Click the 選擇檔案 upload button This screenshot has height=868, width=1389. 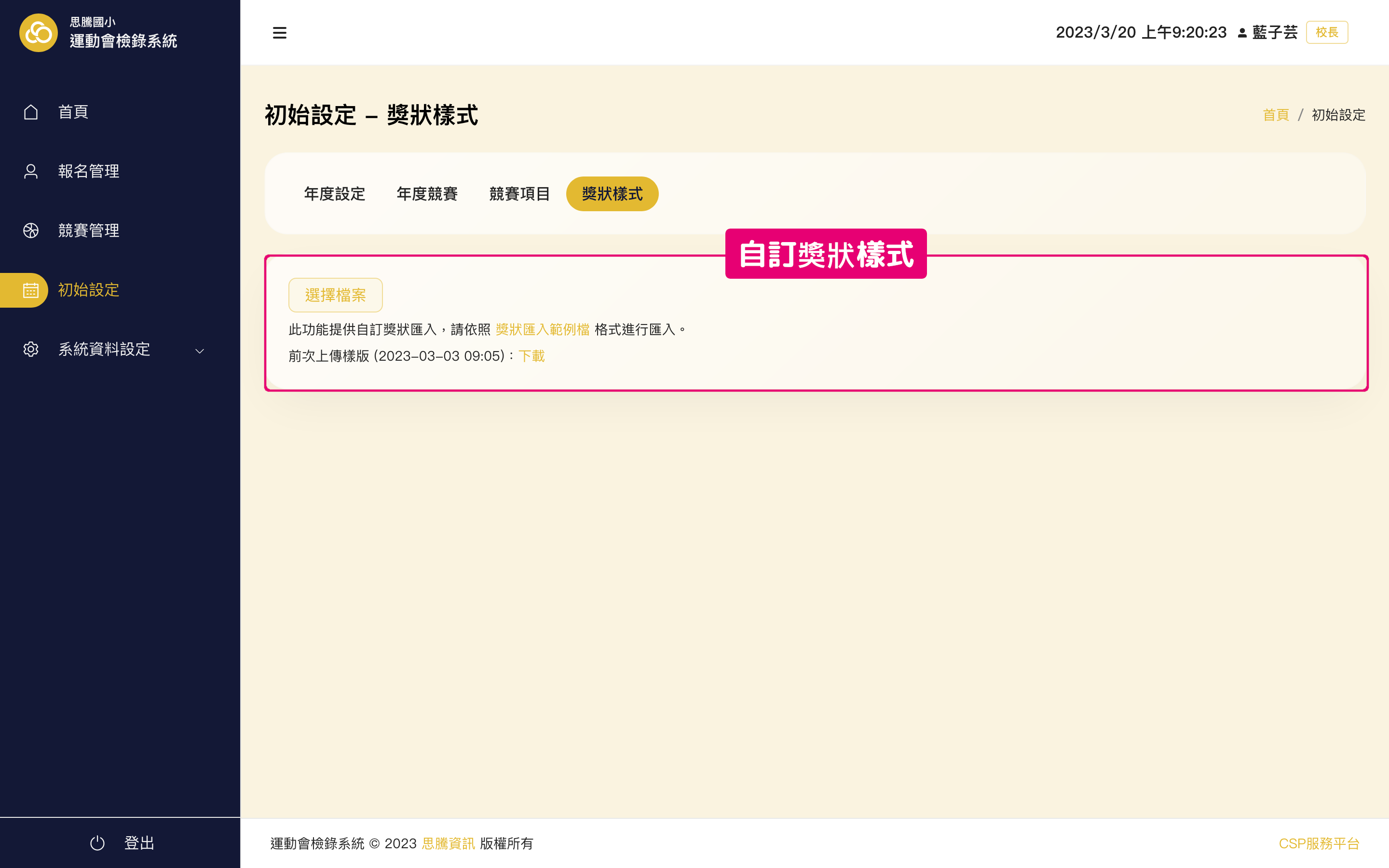pos(335,295)
